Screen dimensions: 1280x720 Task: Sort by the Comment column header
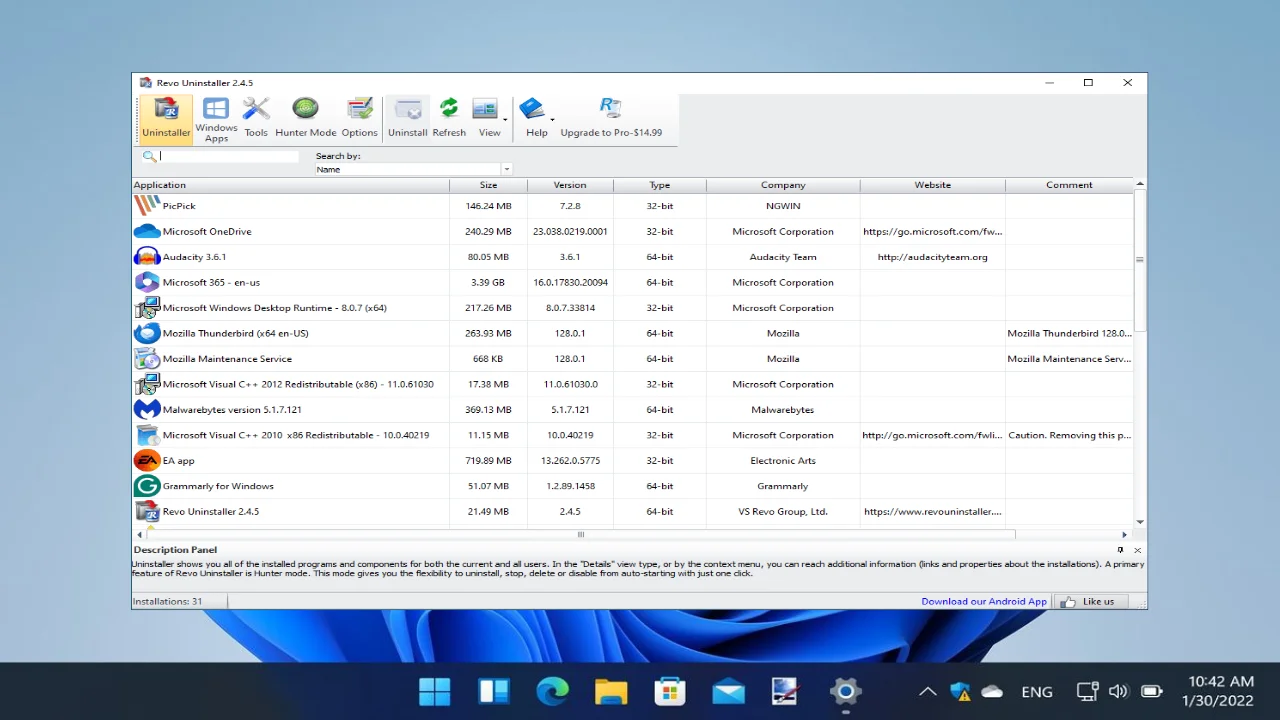pyautogui.click(x=1069, y=185)
